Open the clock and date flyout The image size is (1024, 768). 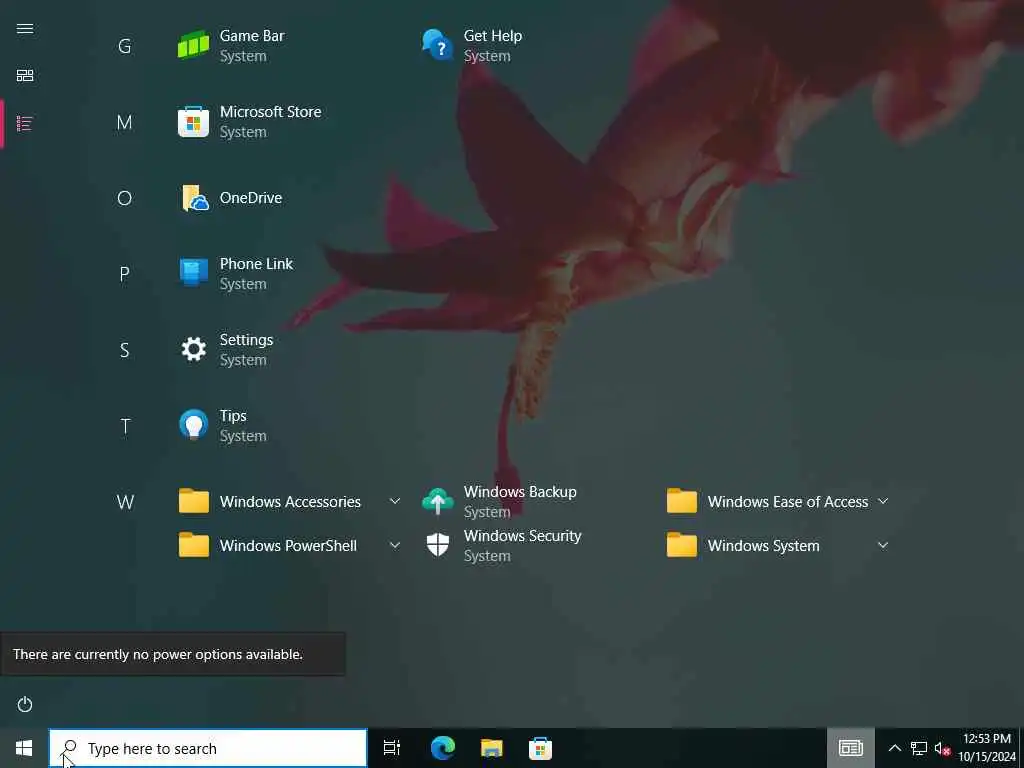[987, 748]
